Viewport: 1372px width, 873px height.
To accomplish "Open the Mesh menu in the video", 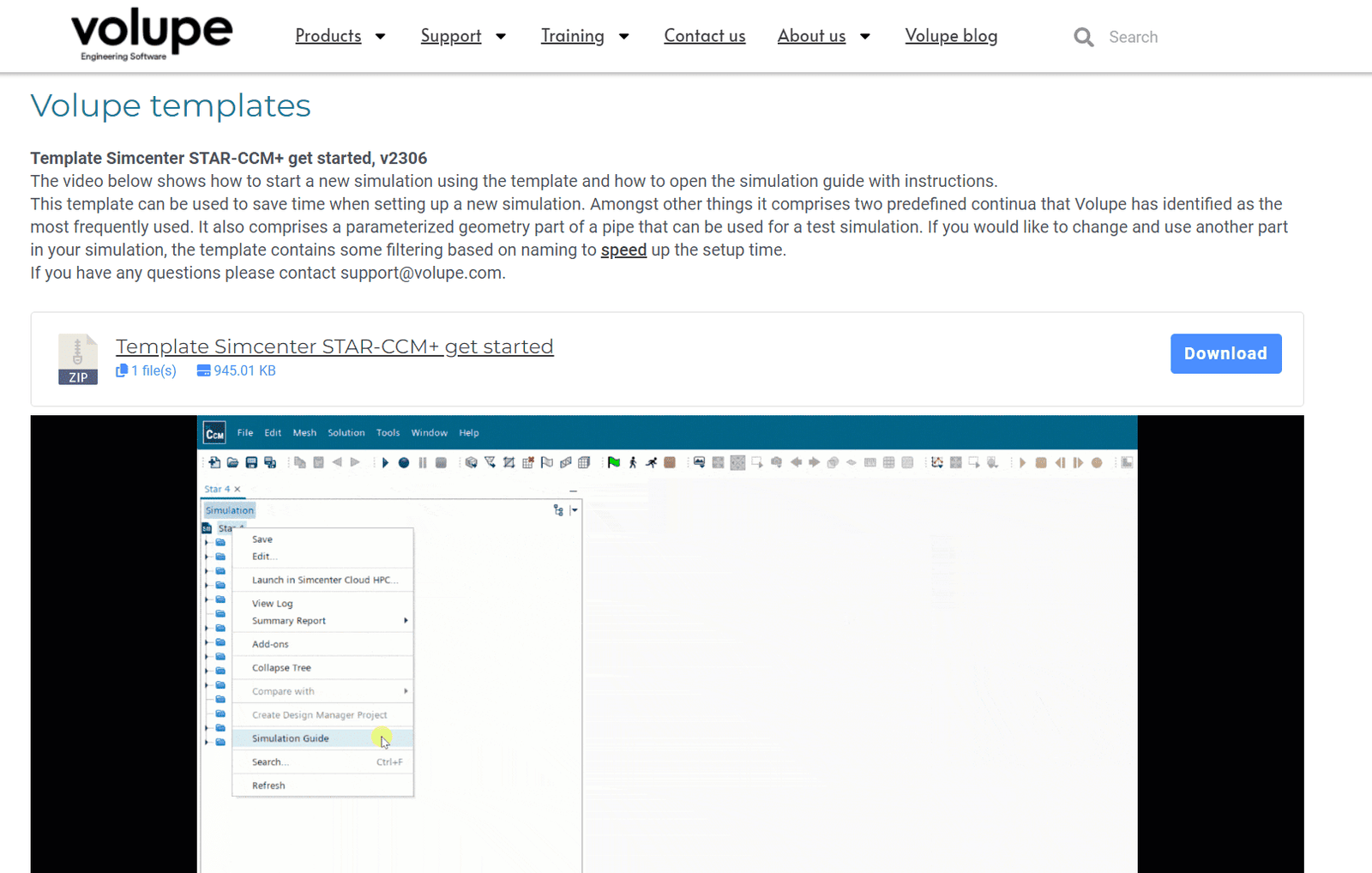I will coord(304,433).
